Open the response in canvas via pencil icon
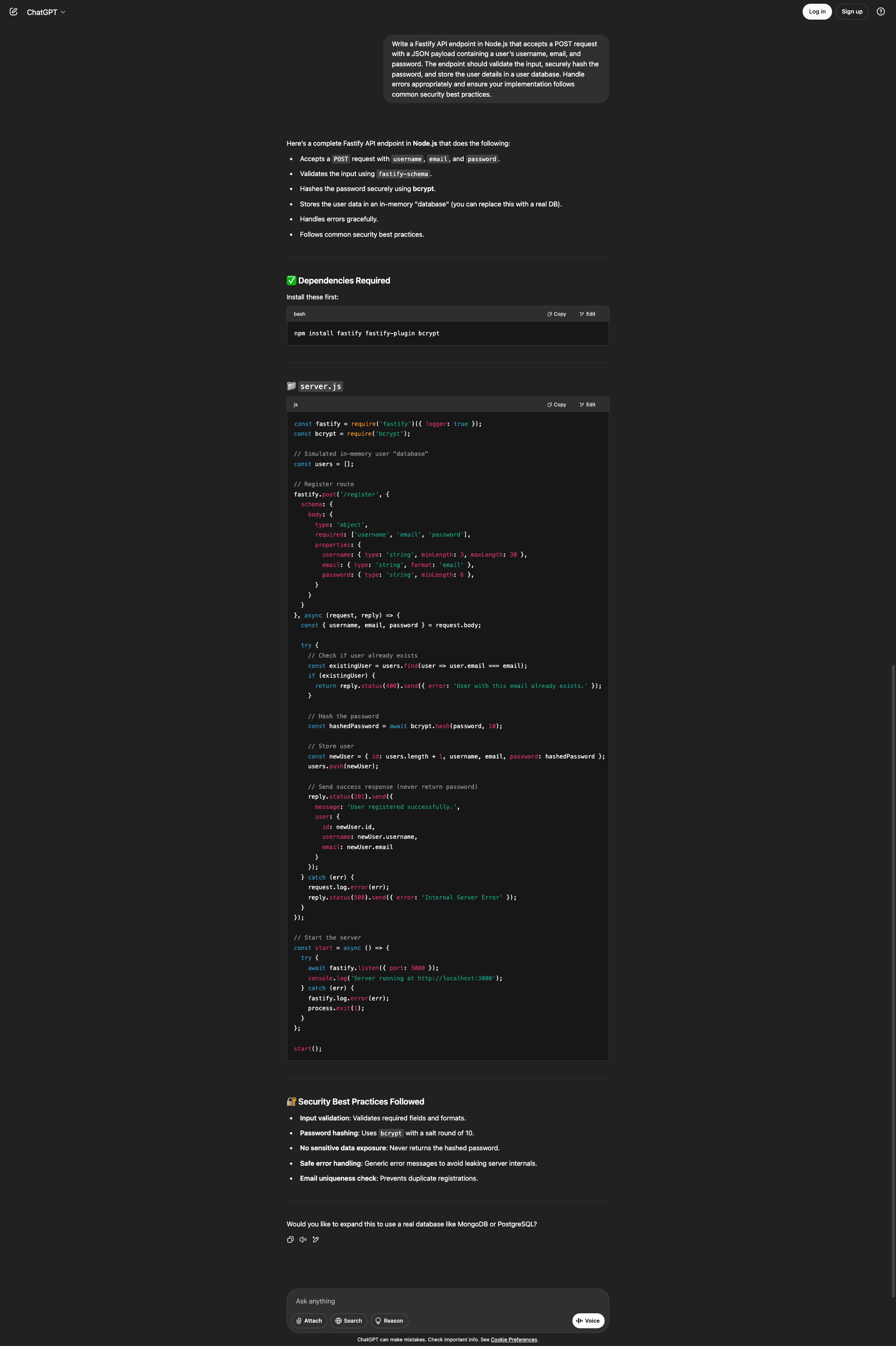Viewport: 896px width, 1346px height. [x=316, y=1239]
